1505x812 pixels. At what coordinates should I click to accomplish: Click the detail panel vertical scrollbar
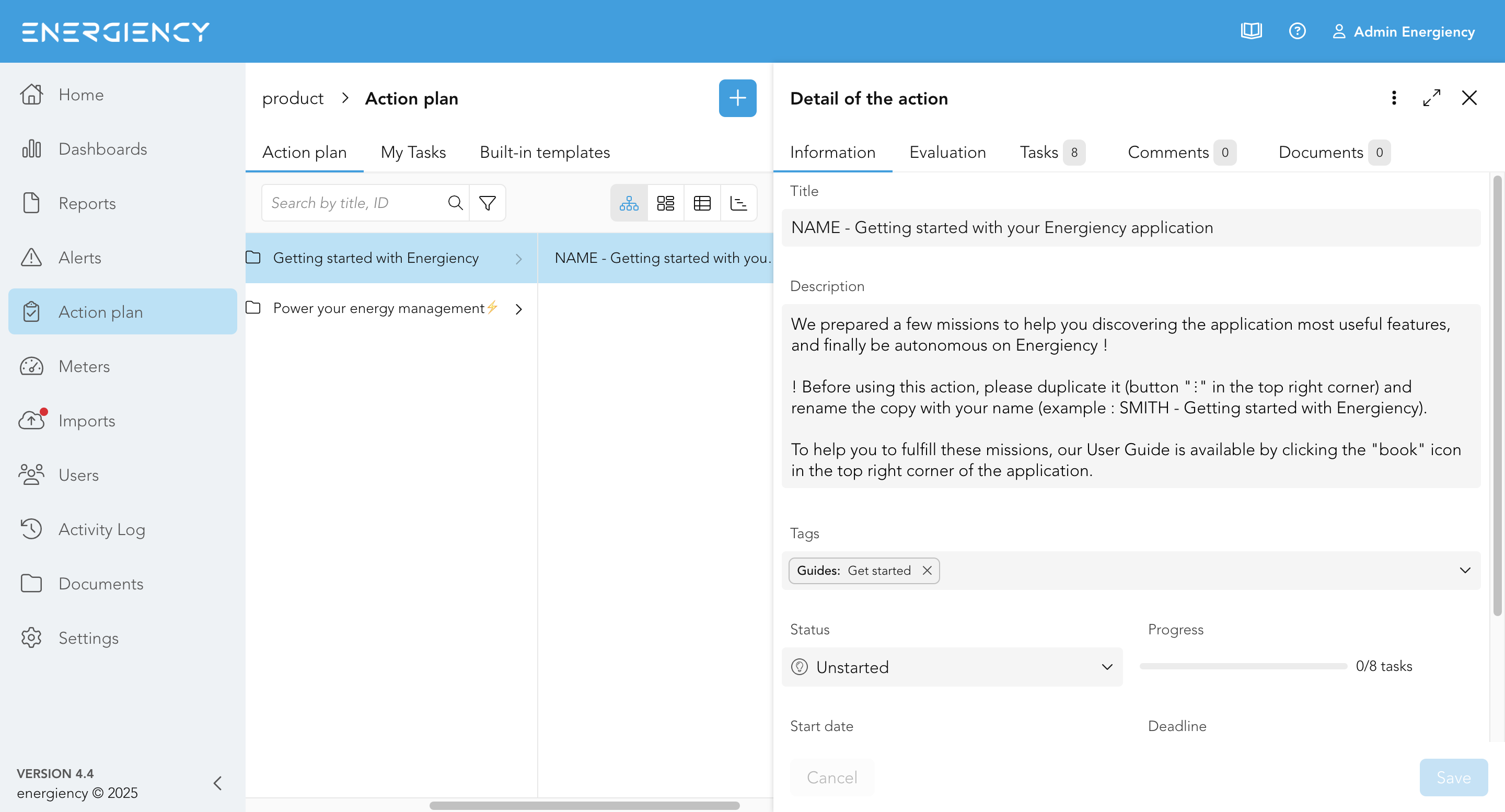point(1497,396)
